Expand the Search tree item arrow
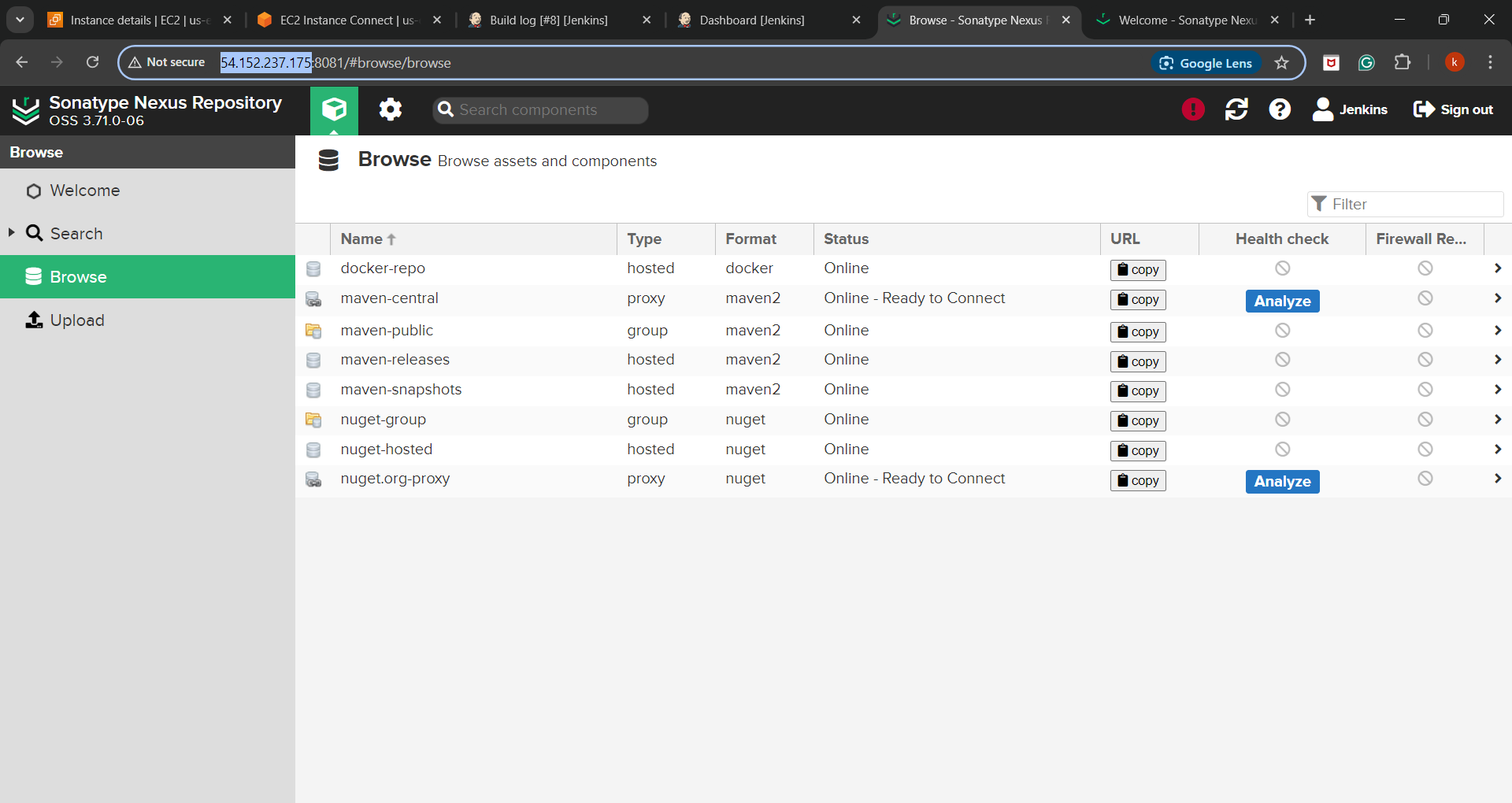This screenshot has width=1512, height=803. coord(12,232)
